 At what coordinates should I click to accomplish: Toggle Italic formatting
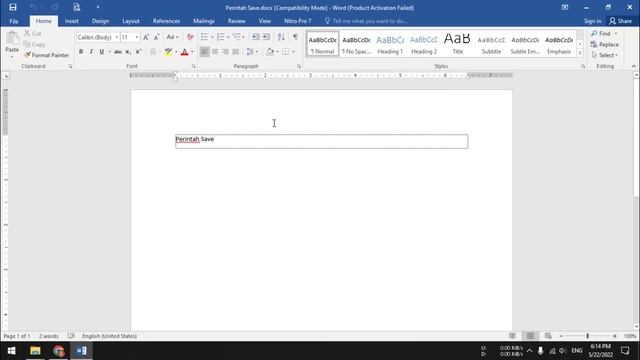point(91,52)
